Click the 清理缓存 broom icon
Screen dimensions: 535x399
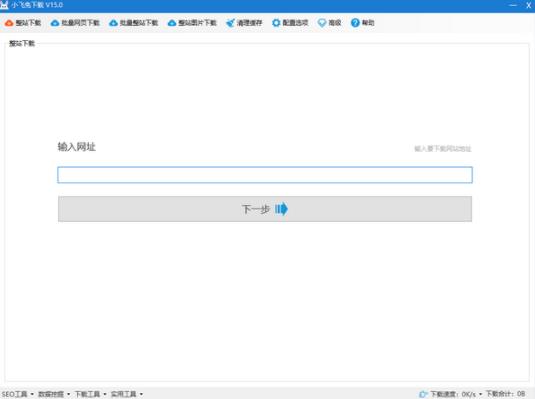click(x=230, y=23)
